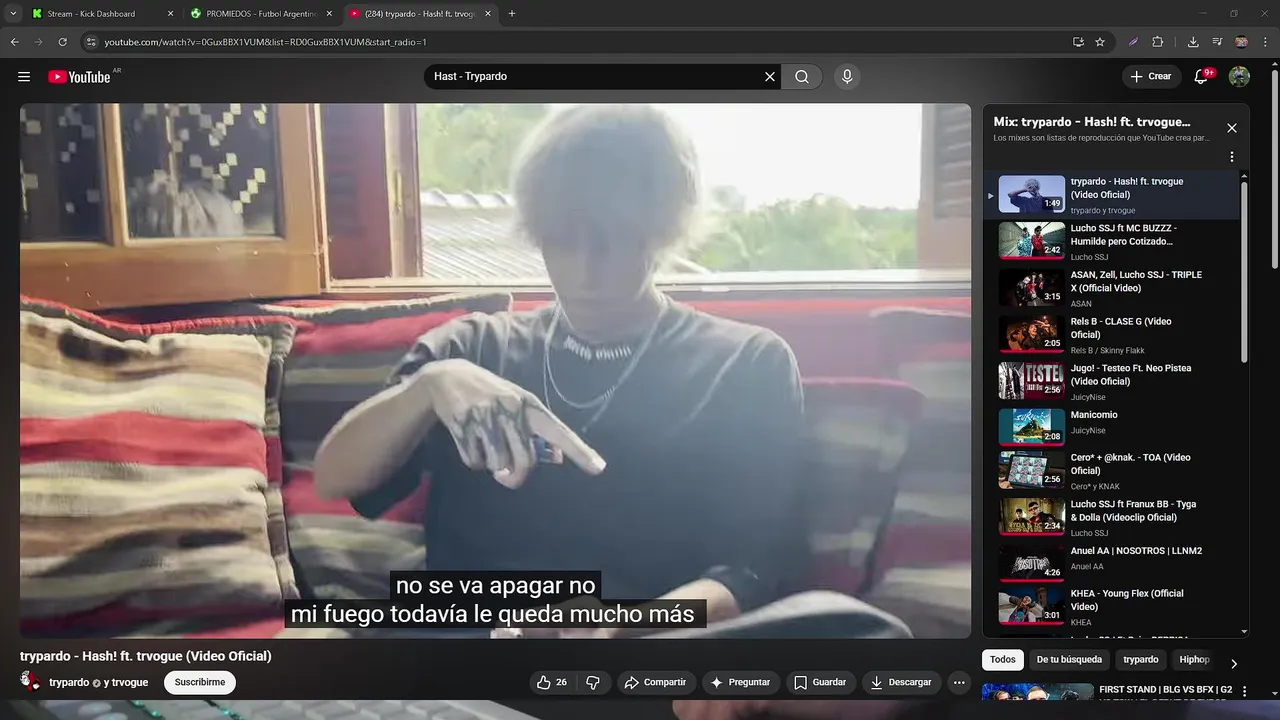The image size is (1280, 720).
Task: Open the YouTube hamburger guide menu
Action: 24,77
